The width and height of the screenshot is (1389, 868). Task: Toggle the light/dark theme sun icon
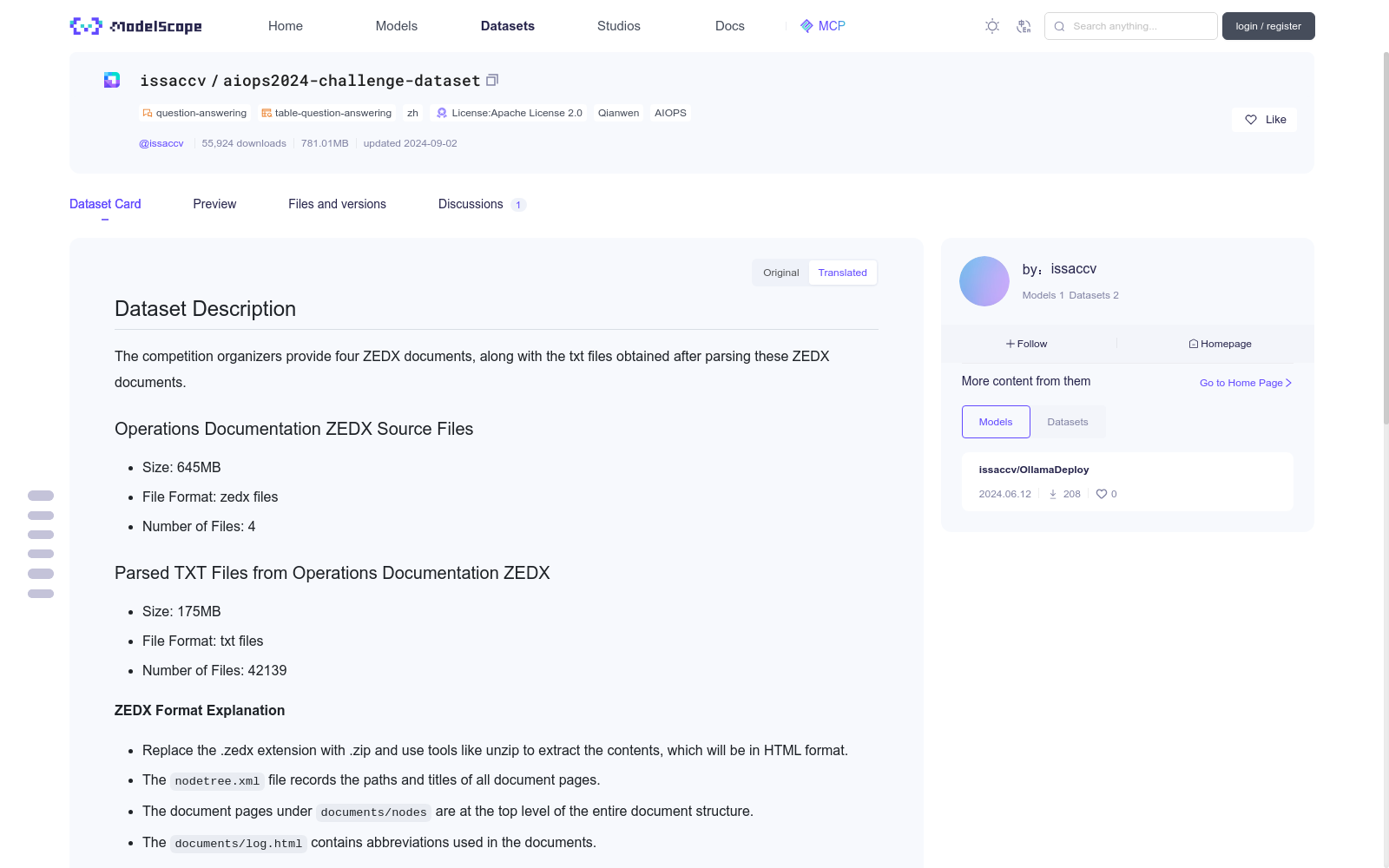(x=992, y=26)
